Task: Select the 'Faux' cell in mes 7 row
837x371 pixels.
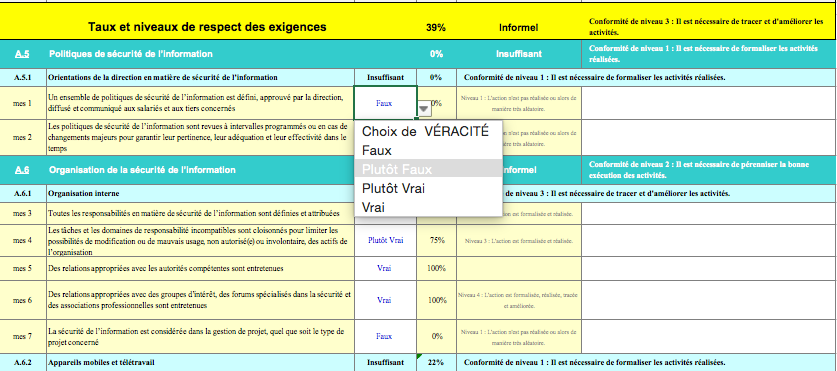Action: point(385,336)
